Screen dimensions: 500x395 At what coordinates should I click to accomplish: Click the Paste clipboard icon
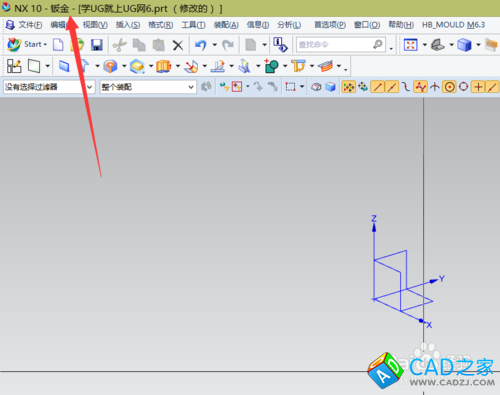pos(159,45)
